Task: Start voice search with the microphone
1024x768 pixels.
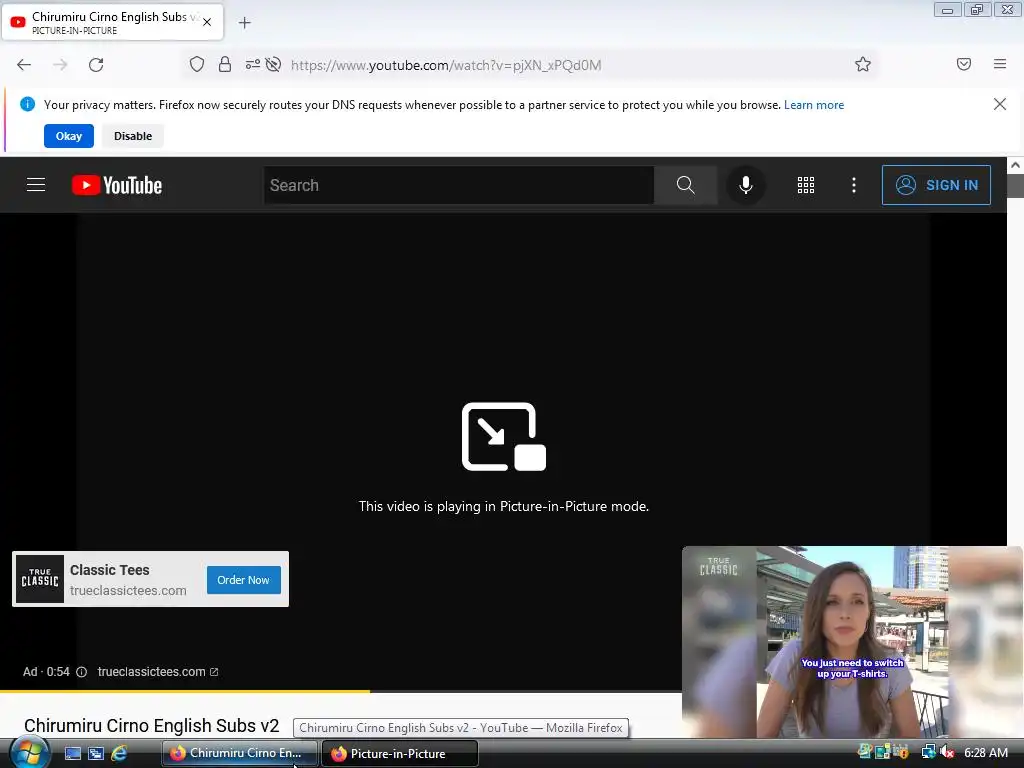Action: click(x=745, y=185)
